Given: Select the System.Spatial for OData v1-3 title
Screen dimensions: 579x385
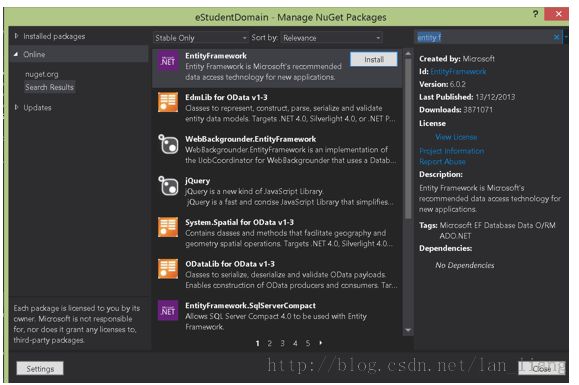Looking at the screenshot, I should pos(240,222).
